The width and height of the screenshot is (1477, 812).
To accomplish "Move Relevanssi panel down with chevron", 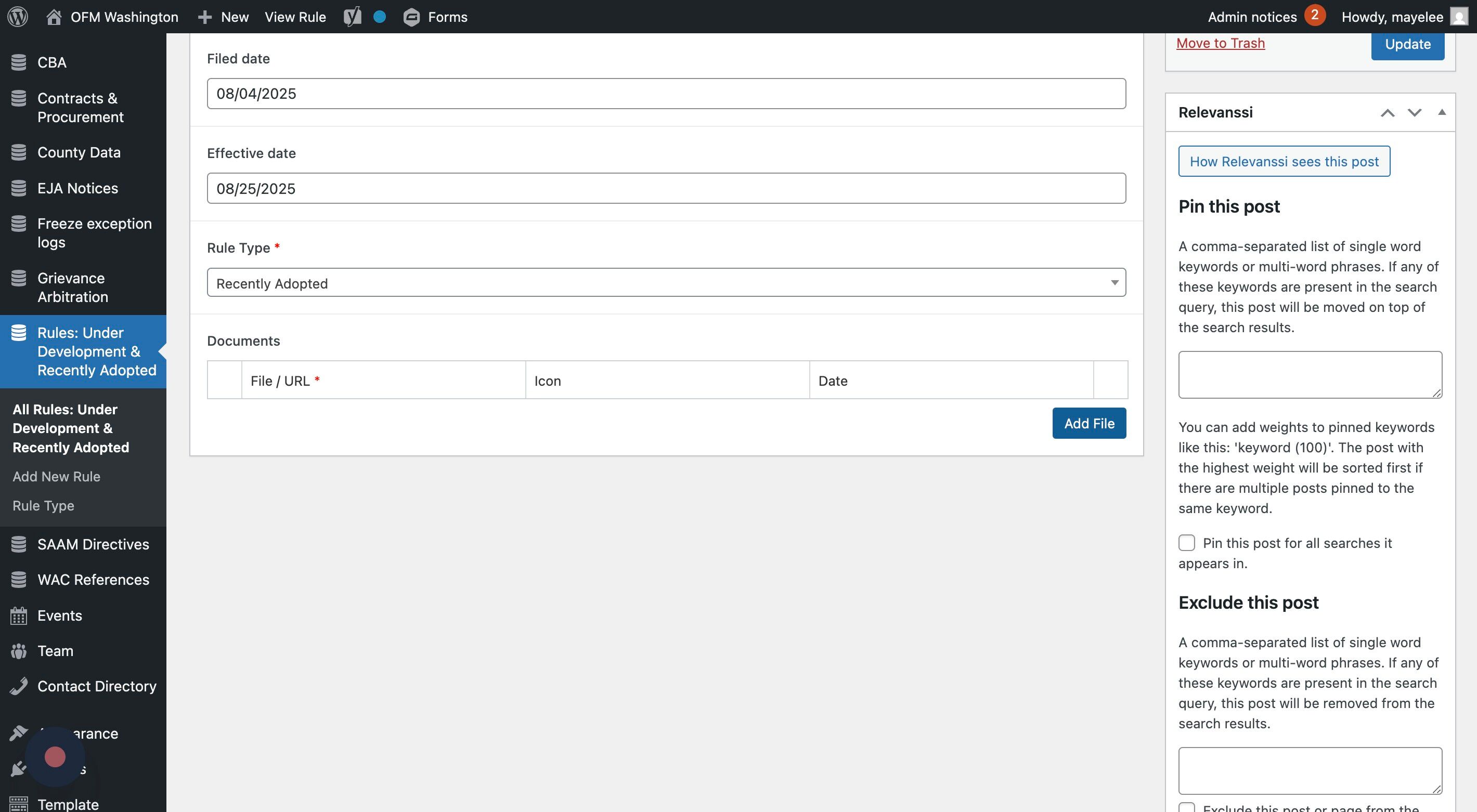I will click(1415, 112).
